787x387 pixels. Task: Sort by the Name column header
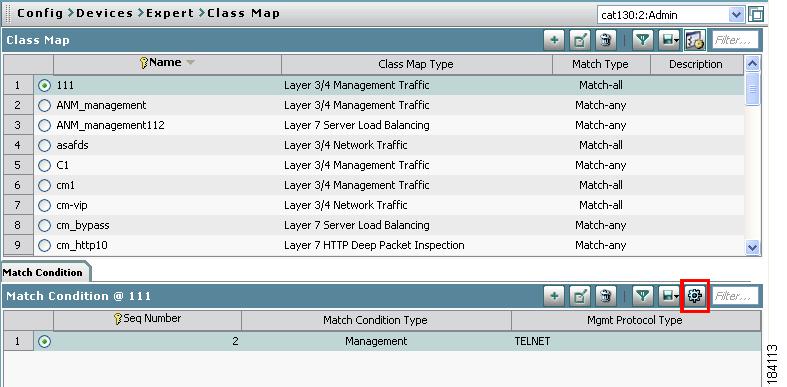tap(167, 63)
